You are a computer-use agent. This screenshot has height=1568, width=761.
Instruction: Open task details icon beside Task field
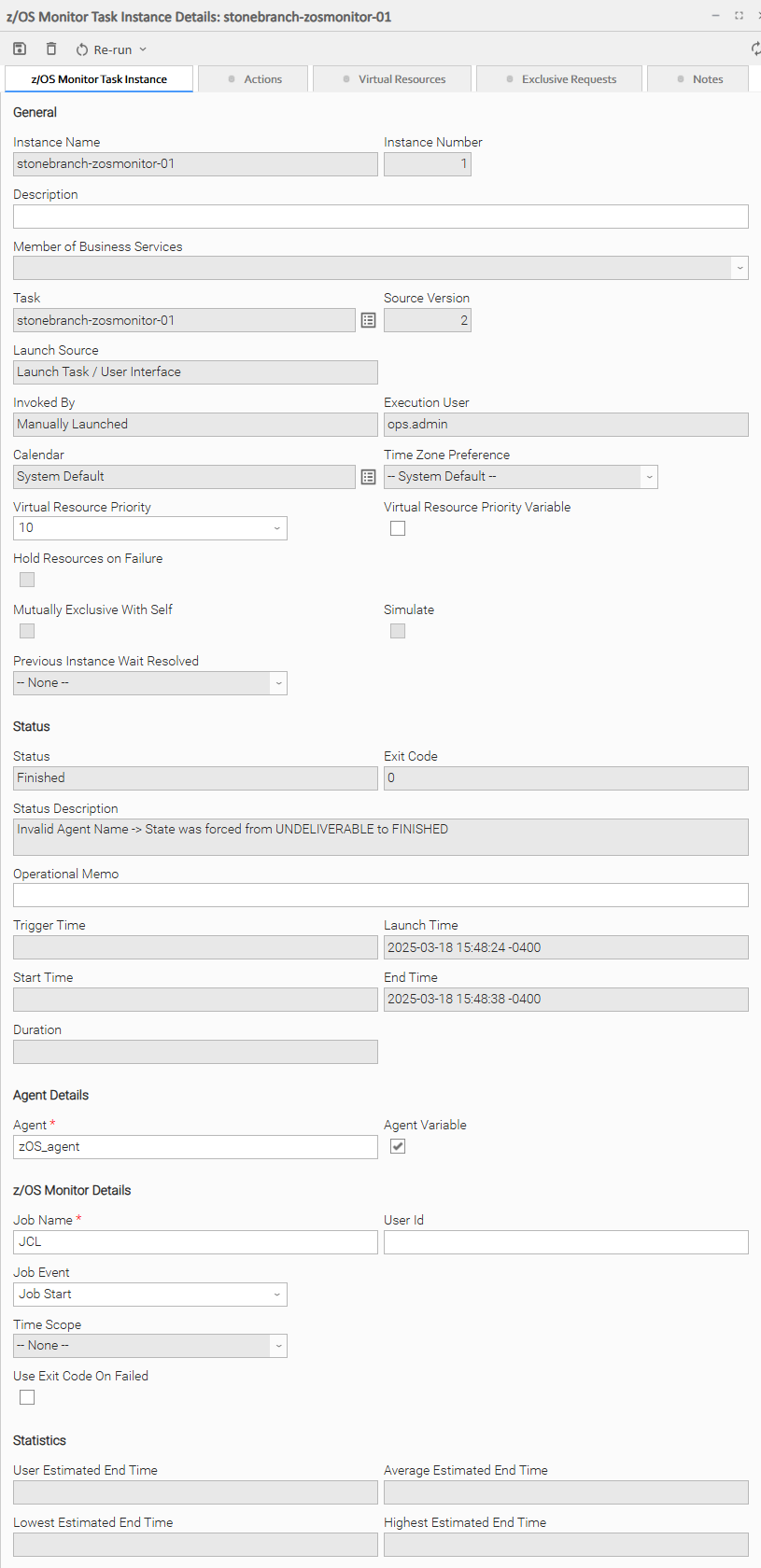pyautogui.click(x=368, y=320)
